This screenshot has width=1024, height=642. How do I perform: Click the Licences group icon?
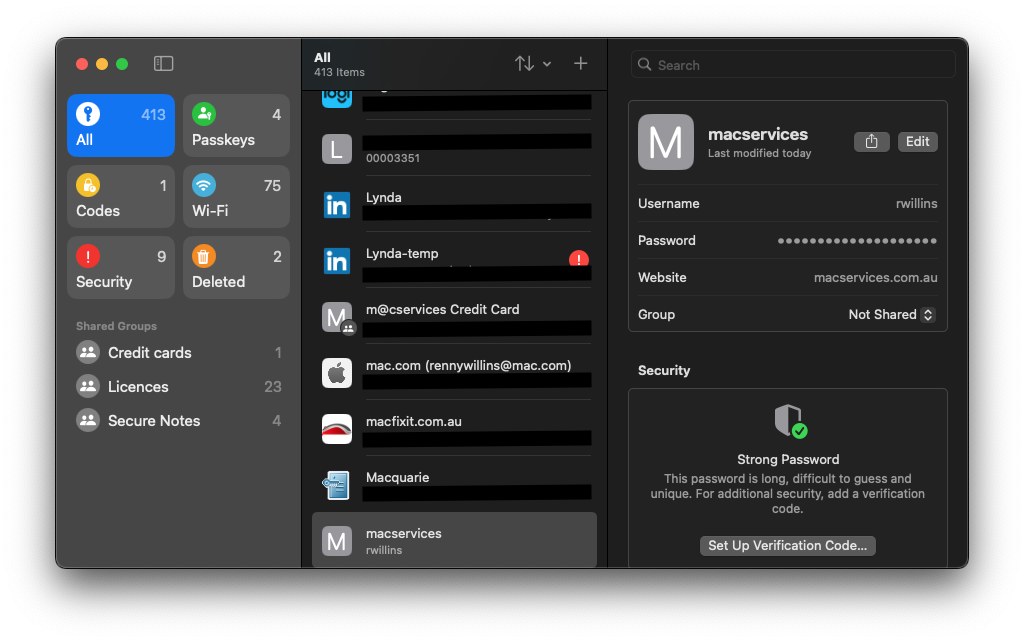pos(88,387)
